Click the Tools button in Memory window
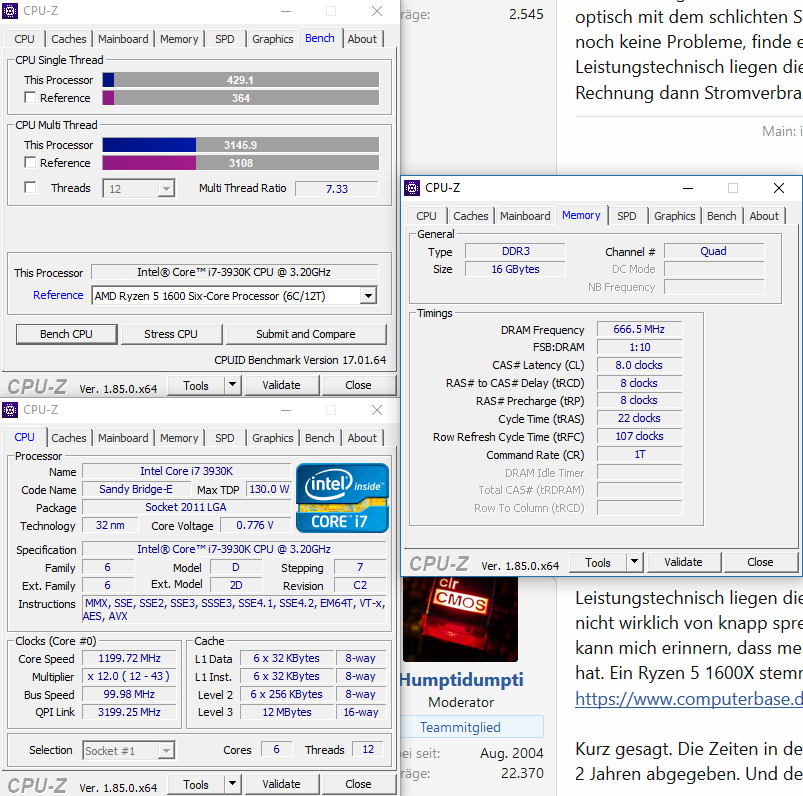803x796 pixels. click(x=598, y=562)
